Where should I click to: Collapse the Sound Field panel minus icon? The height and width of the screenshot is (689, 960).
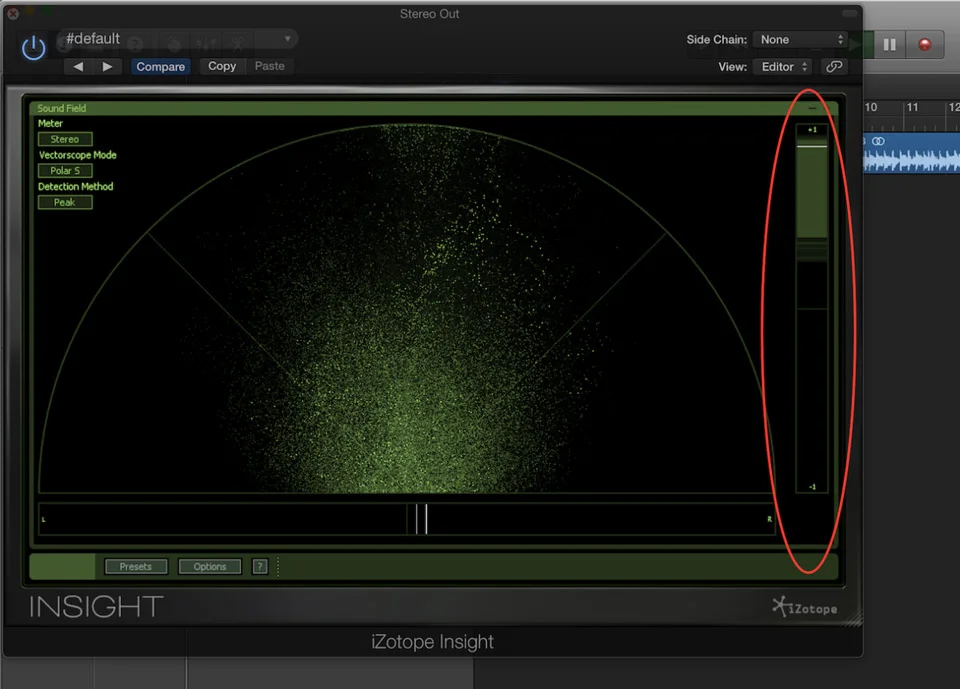(812, 108)
